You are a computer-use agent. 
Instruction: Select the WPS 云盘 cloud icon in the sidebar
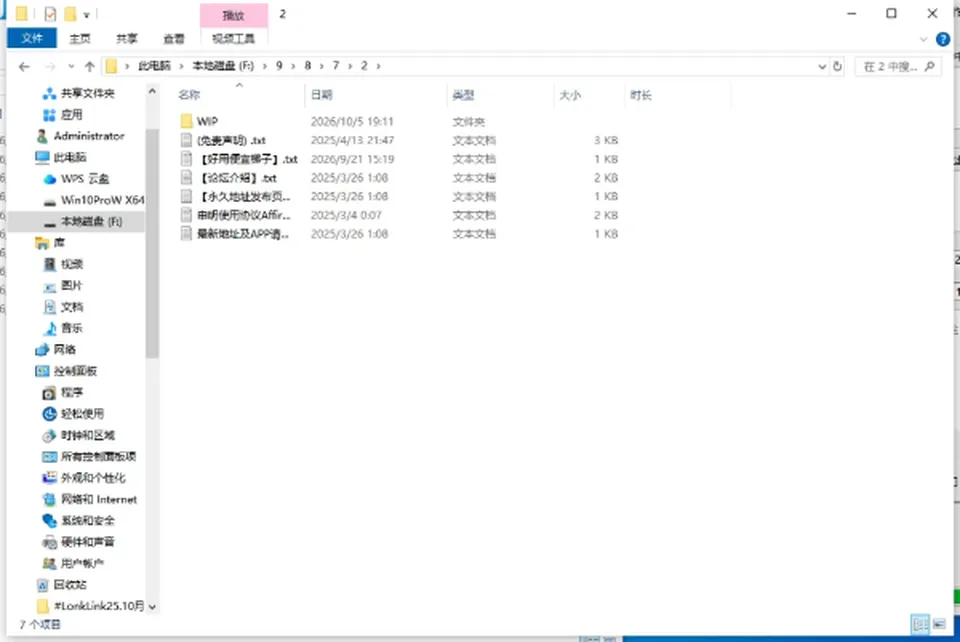(50, 179)
